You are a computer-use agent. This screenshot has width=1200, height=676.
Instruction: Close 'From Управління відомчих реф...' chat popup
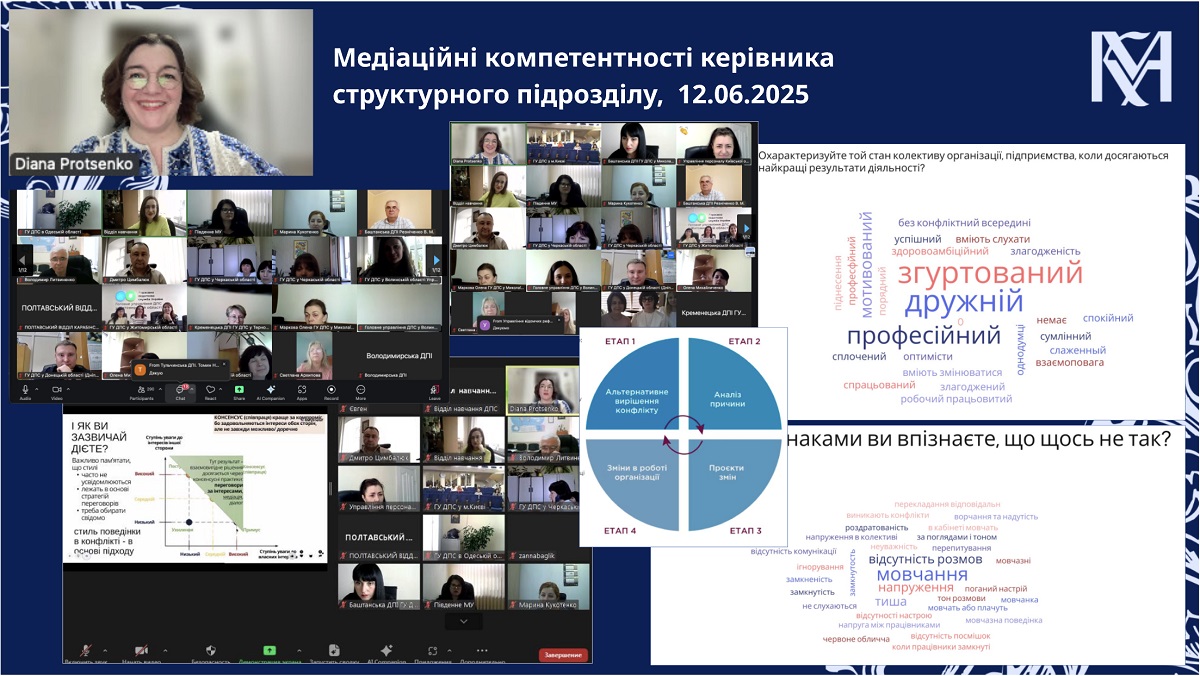(x=559, y=320)
